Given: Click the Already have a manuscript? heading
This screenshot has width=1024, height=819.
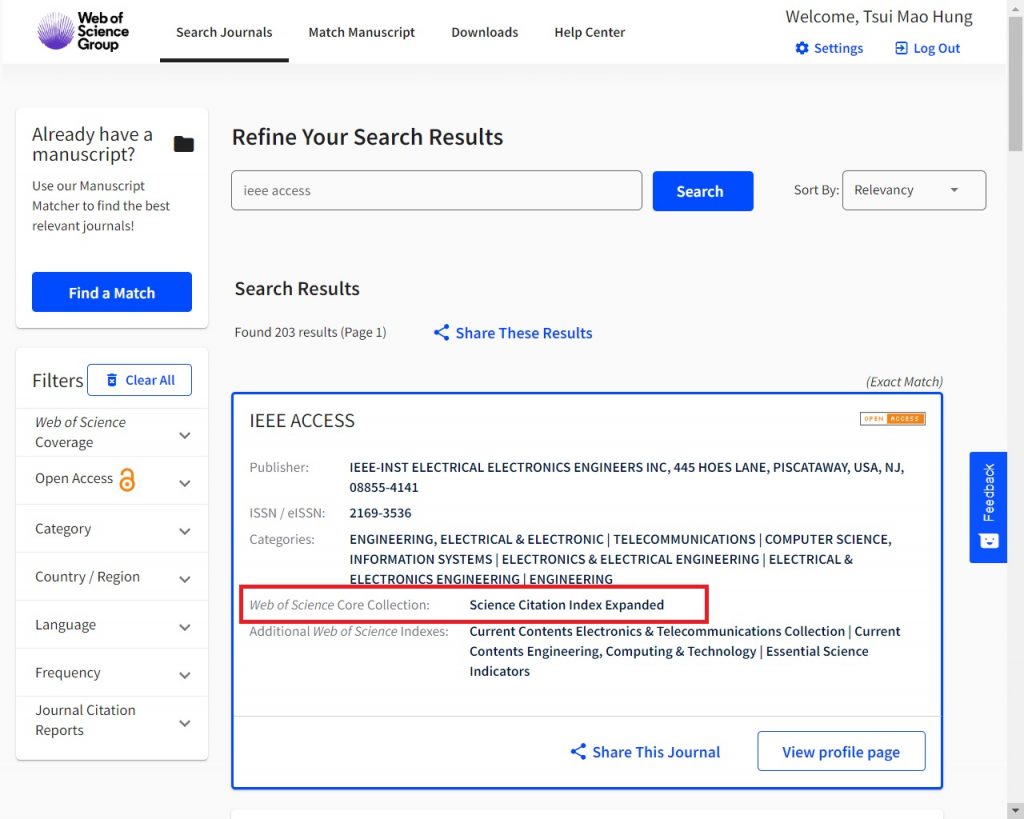Looking at the screenshot, I should pyautogui.click(x=92, y=144).
